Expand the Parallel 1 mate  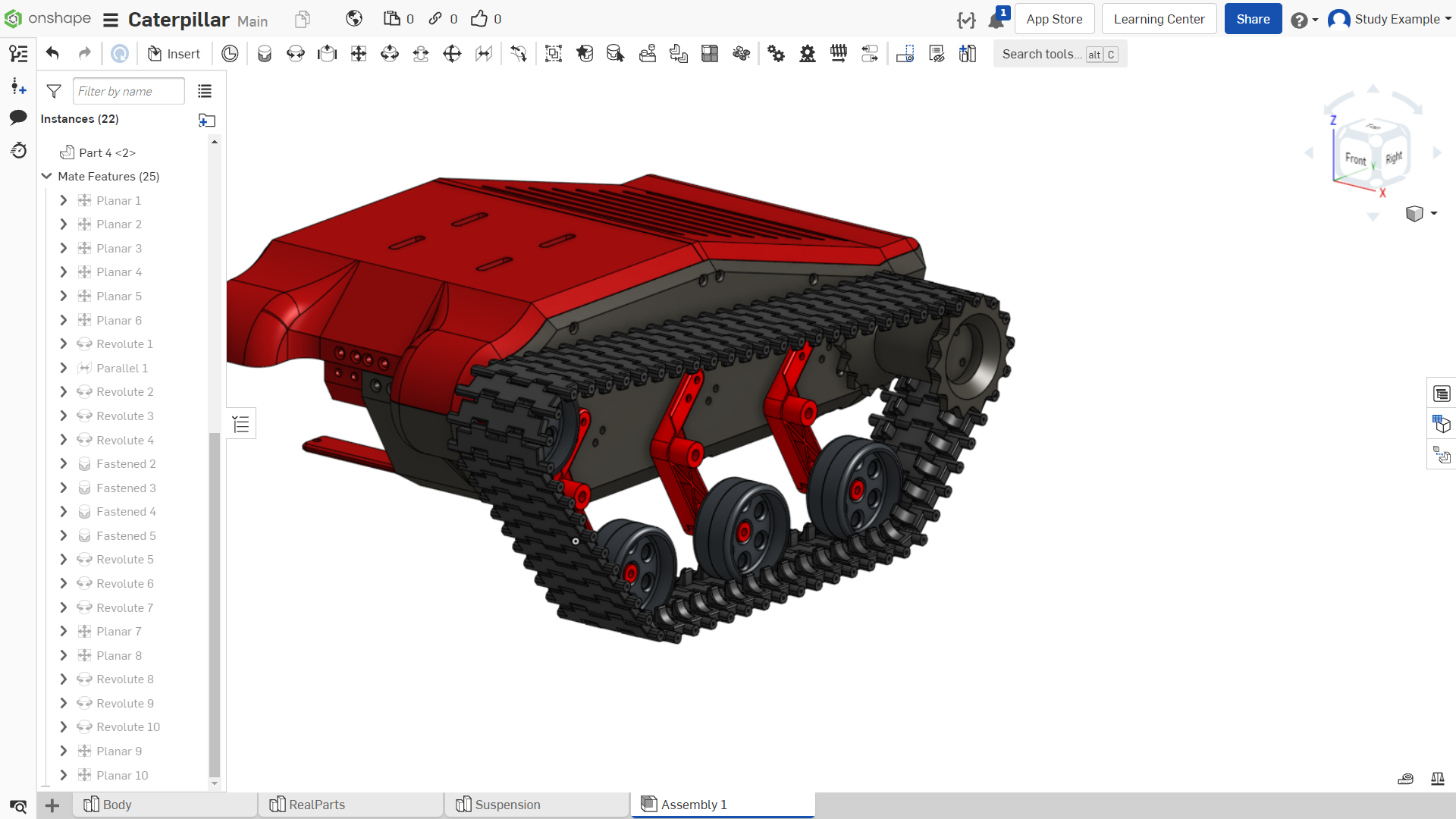tap(64, 368)
